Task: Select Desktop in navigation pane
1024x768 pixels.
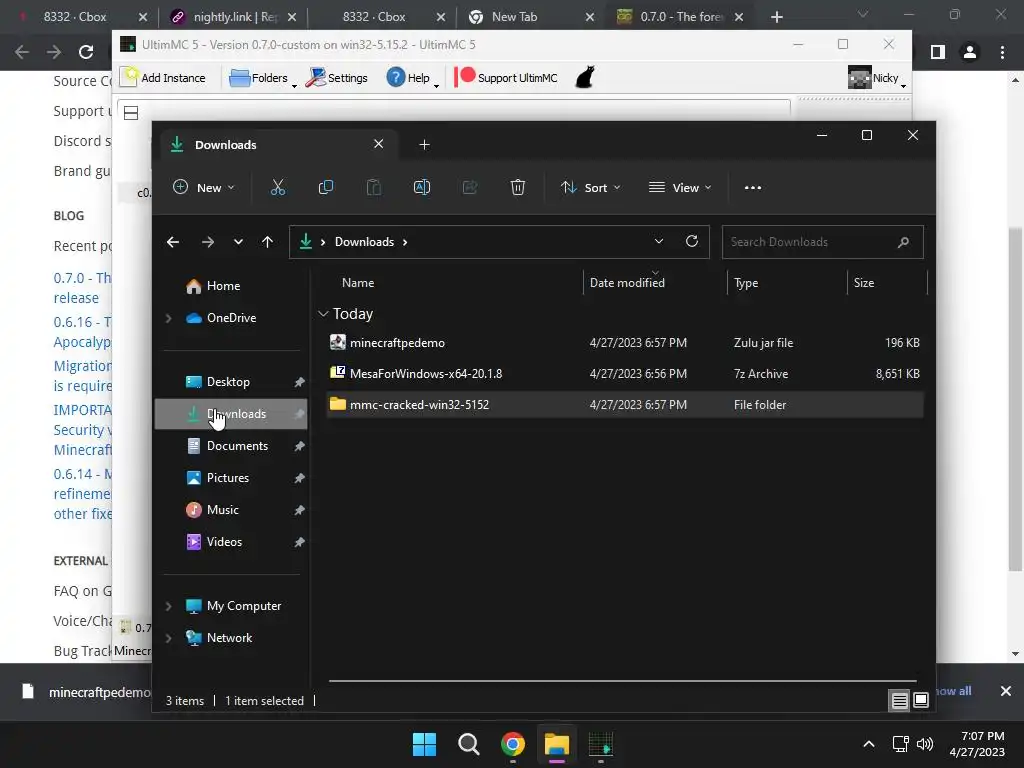Action: [231, 382]
